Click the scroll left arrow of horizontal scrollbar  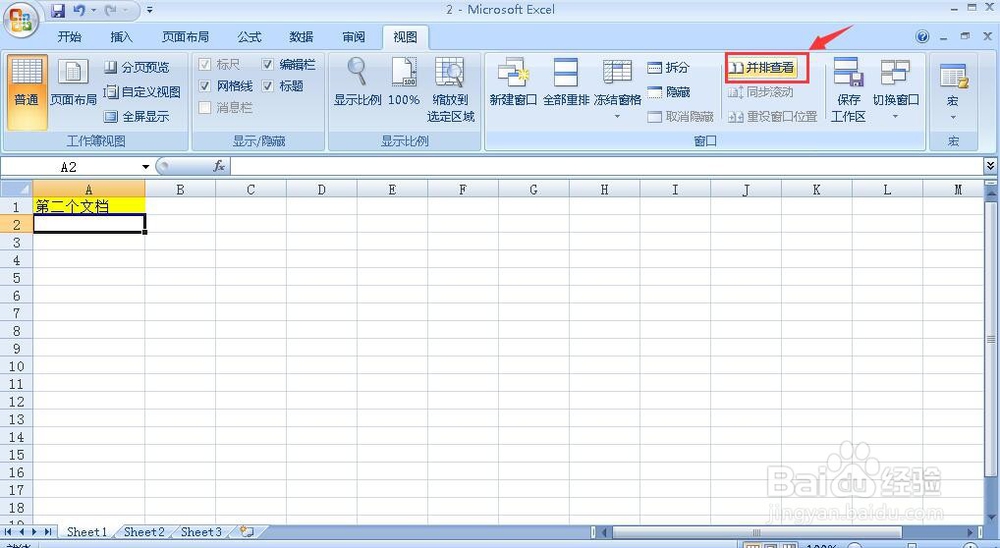coord(605,532)
